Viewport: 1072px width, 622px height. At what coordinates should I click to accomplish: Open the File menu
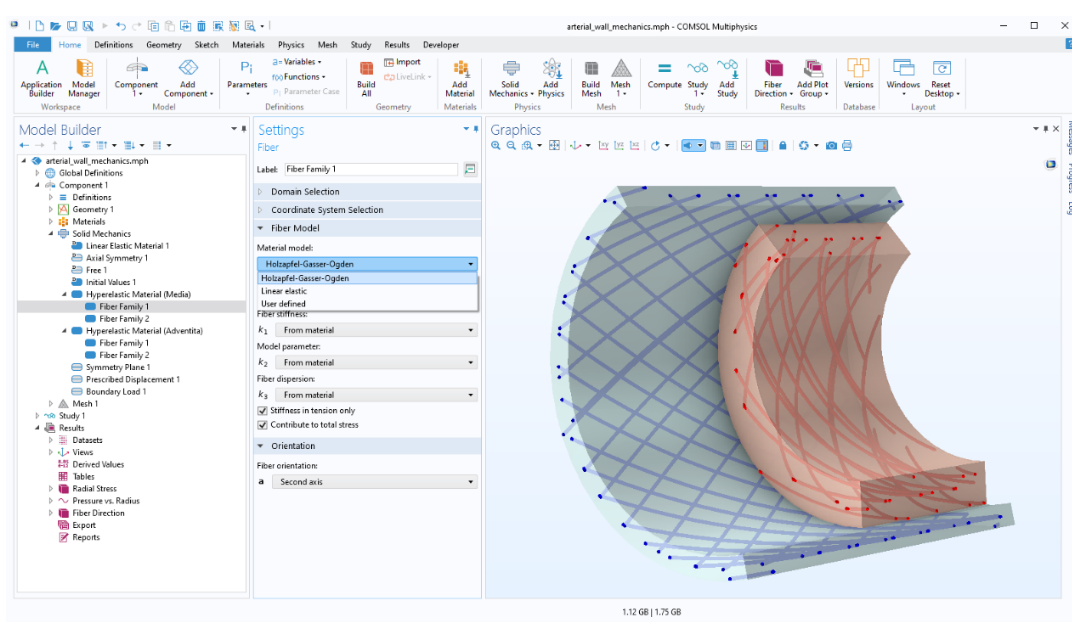coord(32,44)
